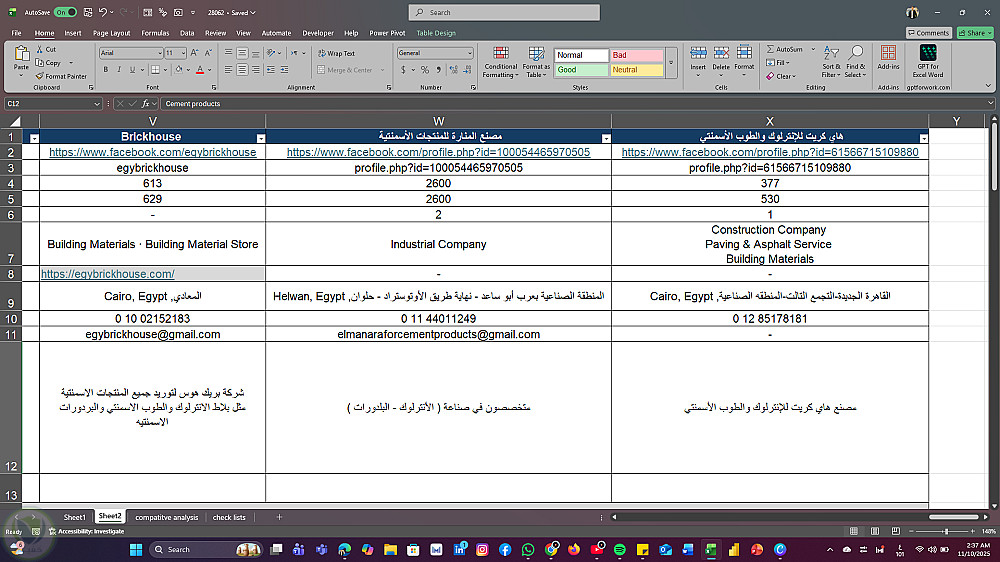
Task: Click the Comments button
Action: (x=929, y=33)
